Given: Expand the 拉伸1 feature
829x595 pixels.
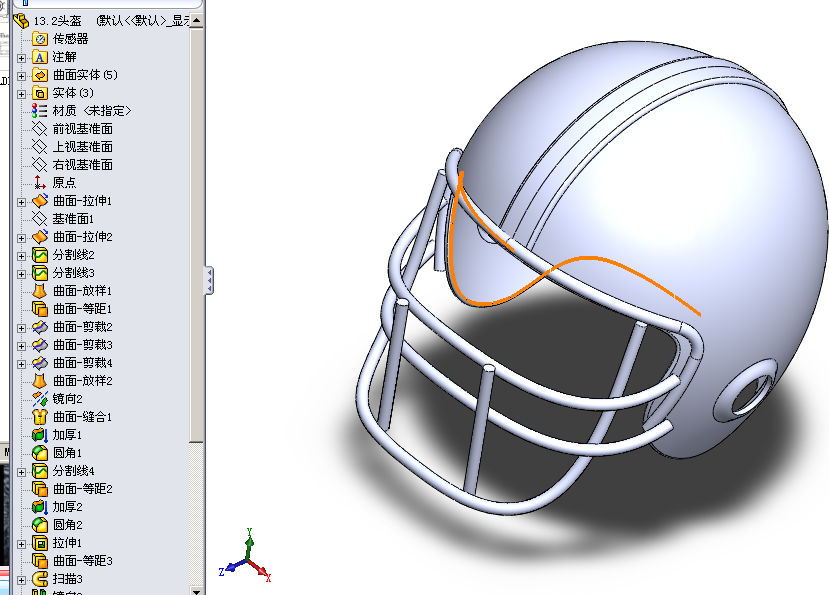Looking at the screenshot, I should click(x=22, y=544).
